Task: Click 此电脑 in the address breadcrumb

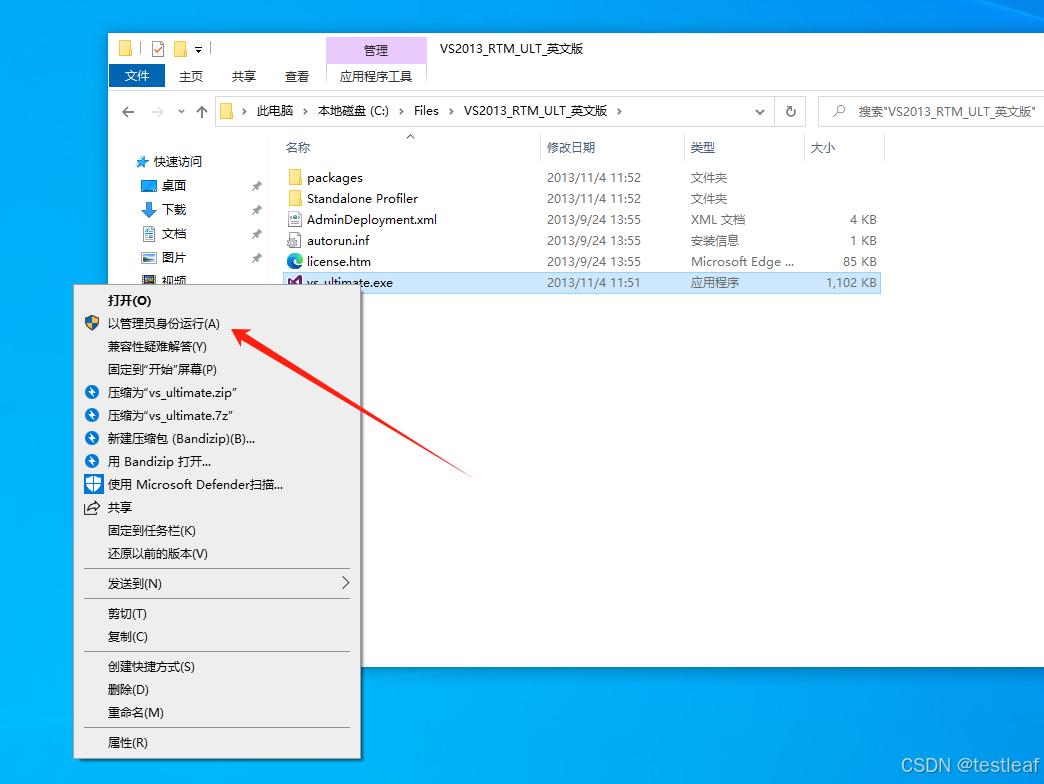Action: click(275, 111)
